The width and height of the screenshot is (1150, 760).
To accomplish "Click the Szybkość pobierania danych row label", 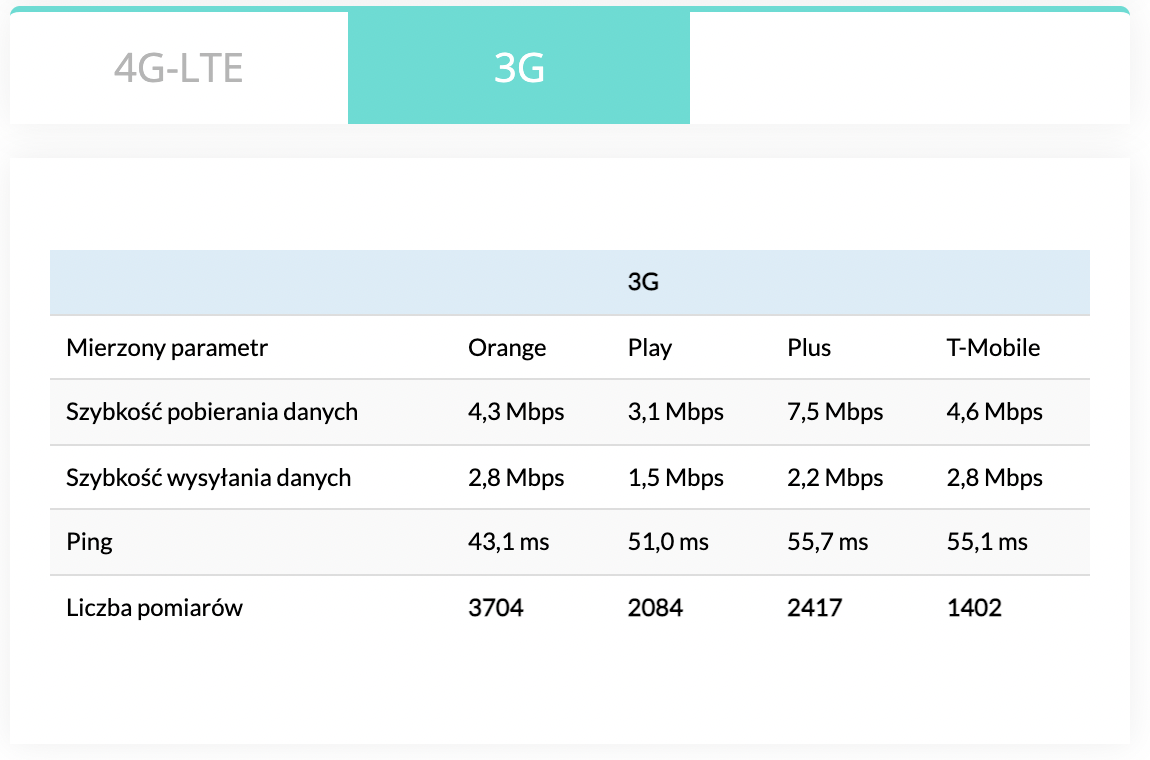I will 212,412.
